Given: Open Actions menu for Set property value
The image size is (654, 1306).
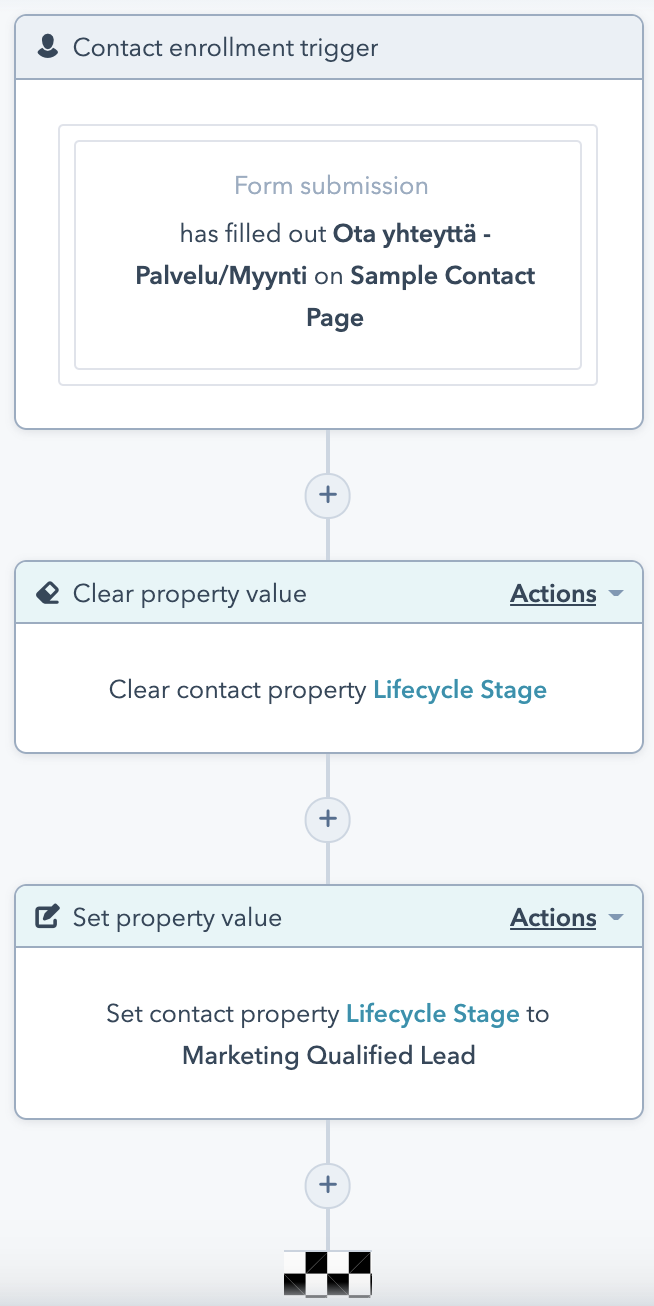Looking at the screenshot, I should click(553, 918).
